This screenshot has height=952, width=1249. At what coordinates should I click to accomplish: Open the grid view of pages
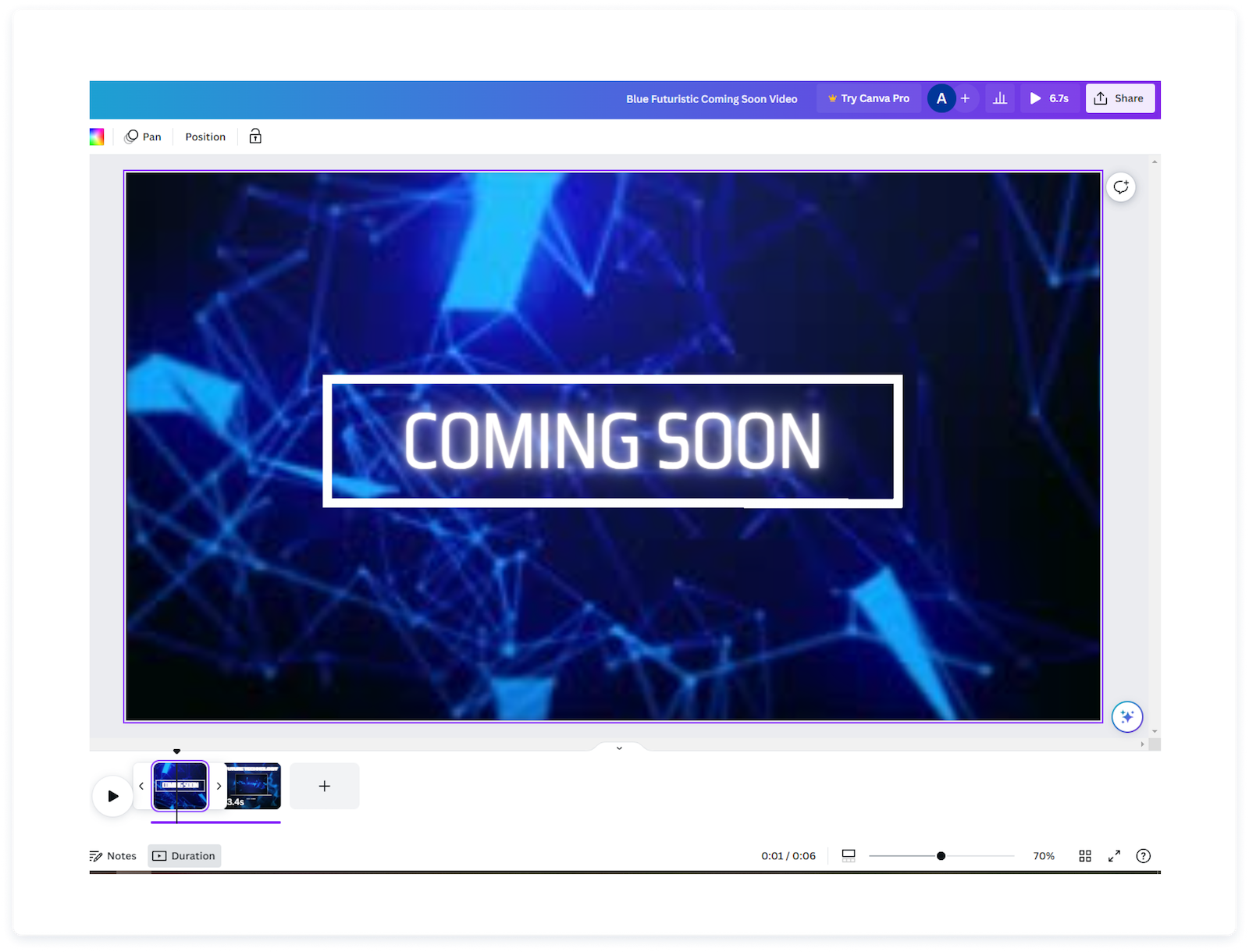click(x=1085, y=856)
